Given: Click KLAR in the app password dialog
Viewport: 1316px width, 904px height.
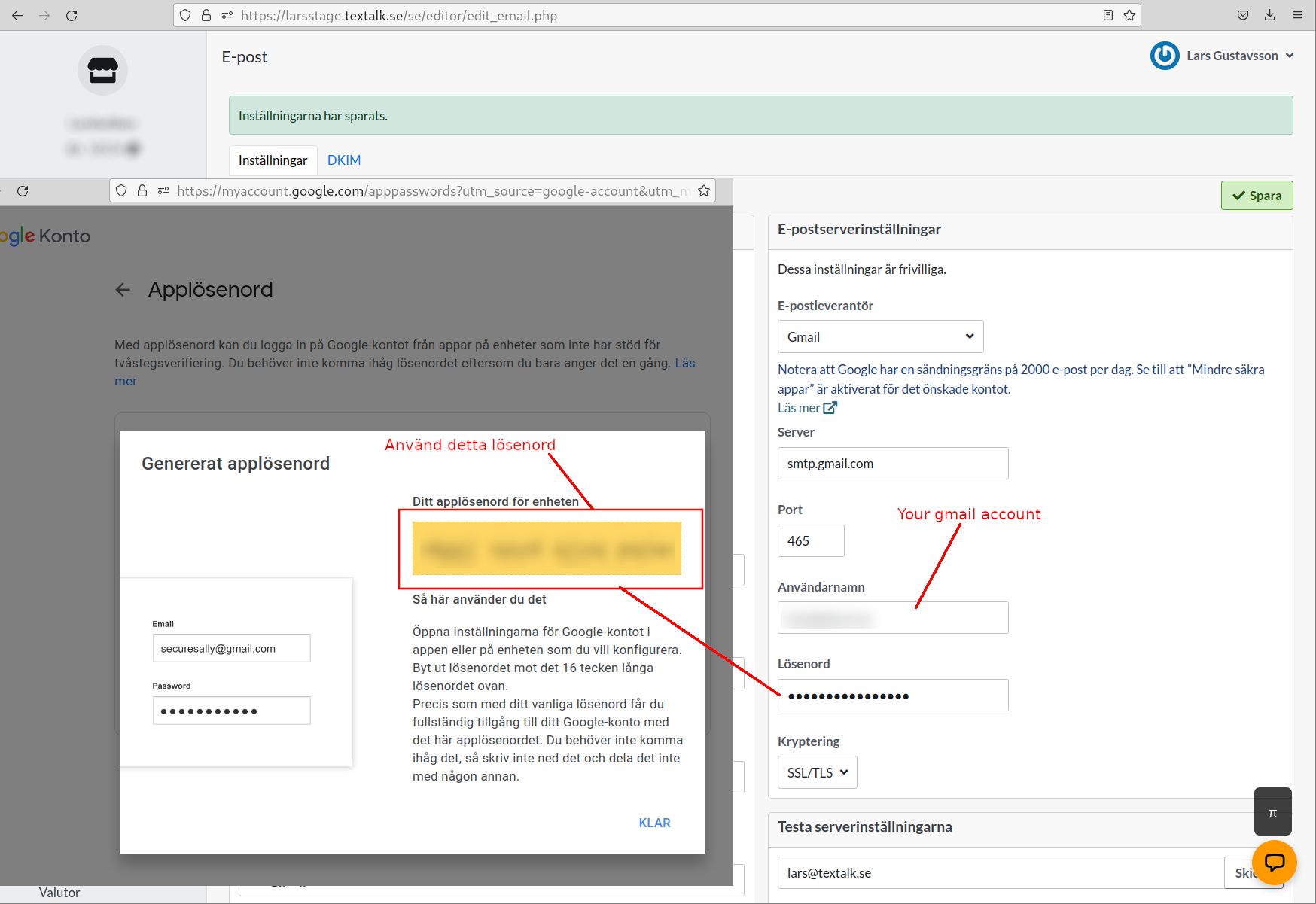Looking at the screenshot, I should [x=654, y=822].
